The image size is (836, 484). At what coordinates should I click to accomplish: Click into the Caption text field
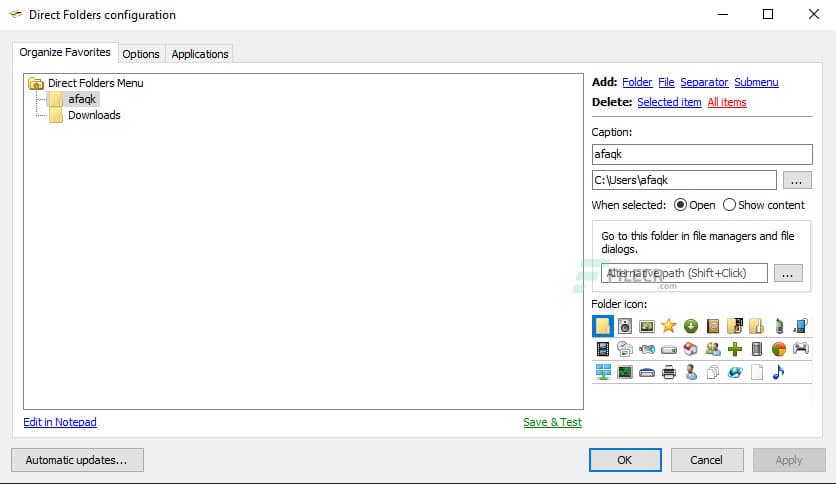[x=702, y=154]
